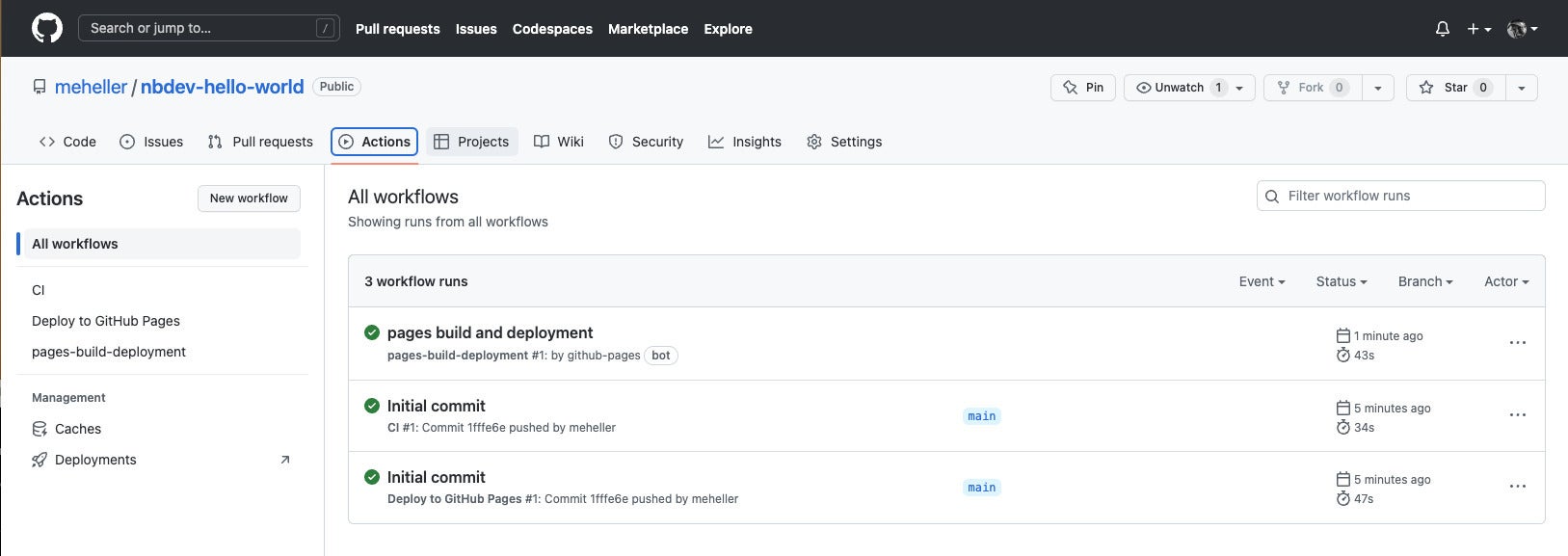
Task: Open the user avatar menu
Action: click(1522, 29)
